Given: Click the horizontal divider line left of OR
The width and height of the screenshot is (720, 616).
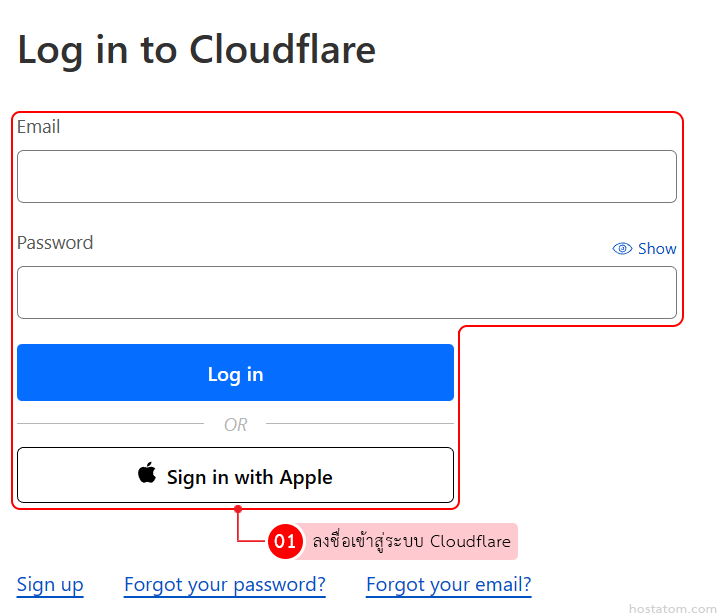Looking at the screenshot, I should point(110,424).
